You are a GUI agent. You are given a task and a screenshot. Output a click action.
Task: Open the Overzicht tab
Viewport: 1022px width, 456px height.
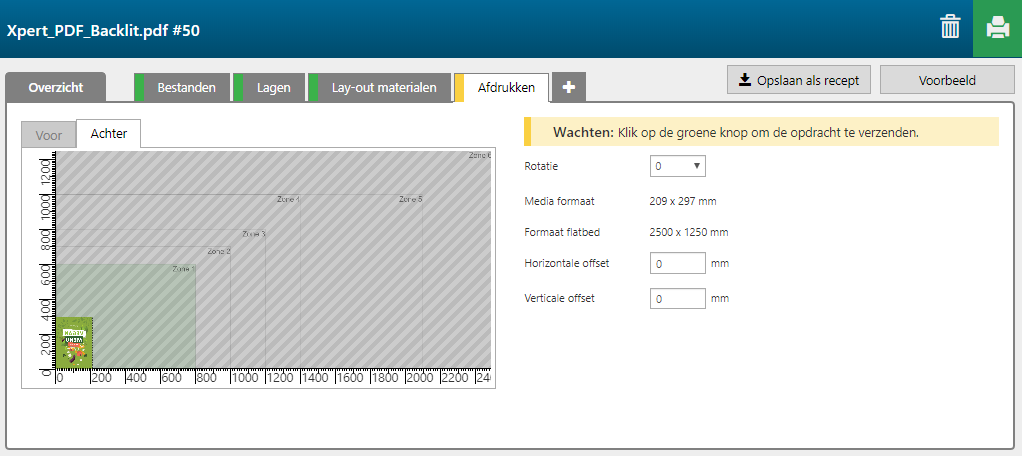(55, 88)
